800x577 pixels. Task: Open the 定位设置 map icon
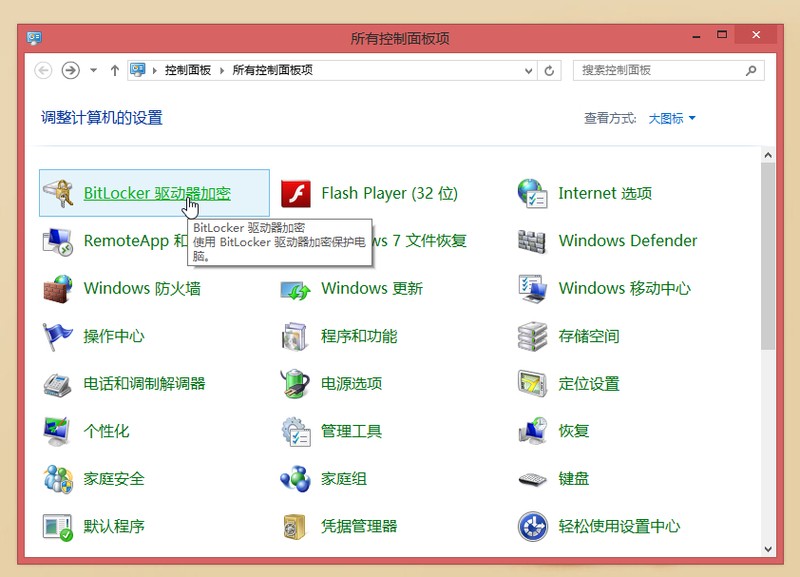(x=532, y=384)
